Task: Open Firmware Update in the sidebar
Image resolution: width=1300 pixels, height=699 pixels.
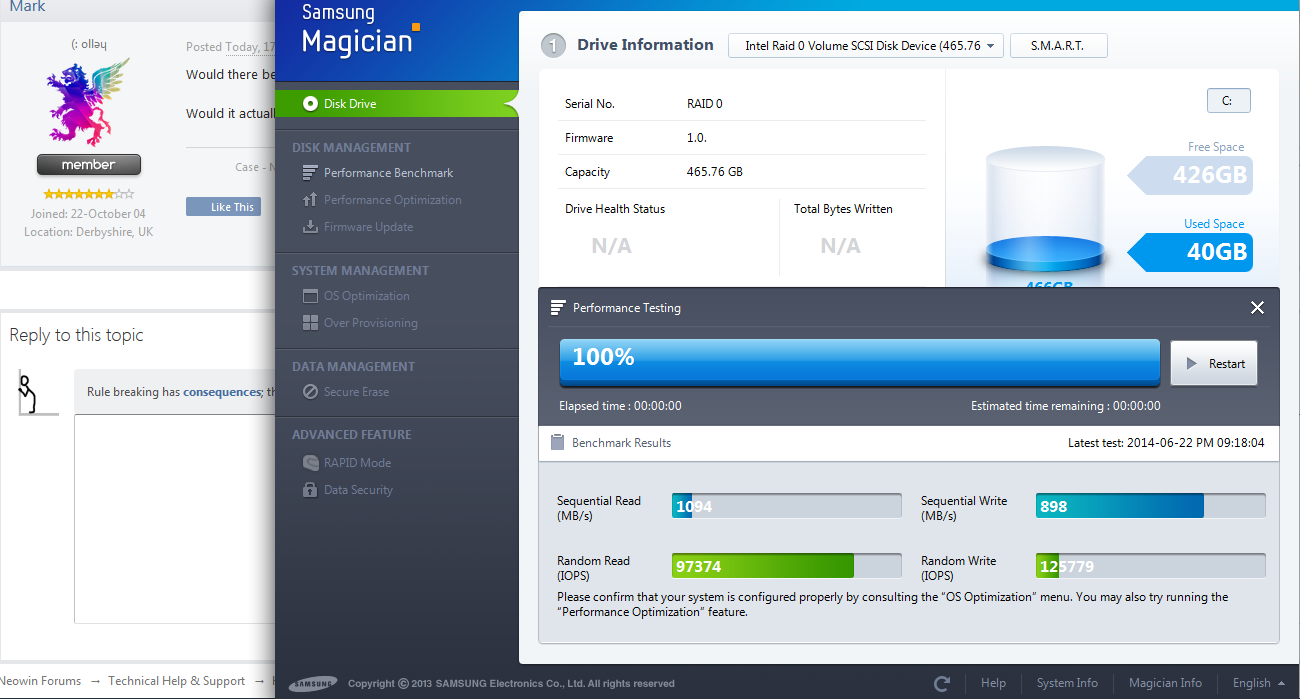Action: click(368, 227)
